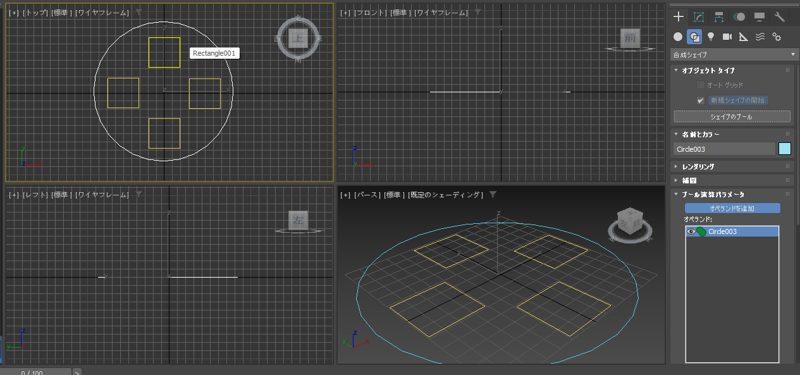Click the 左 ViewCube face in Left viewport

(x=297, y=220)
